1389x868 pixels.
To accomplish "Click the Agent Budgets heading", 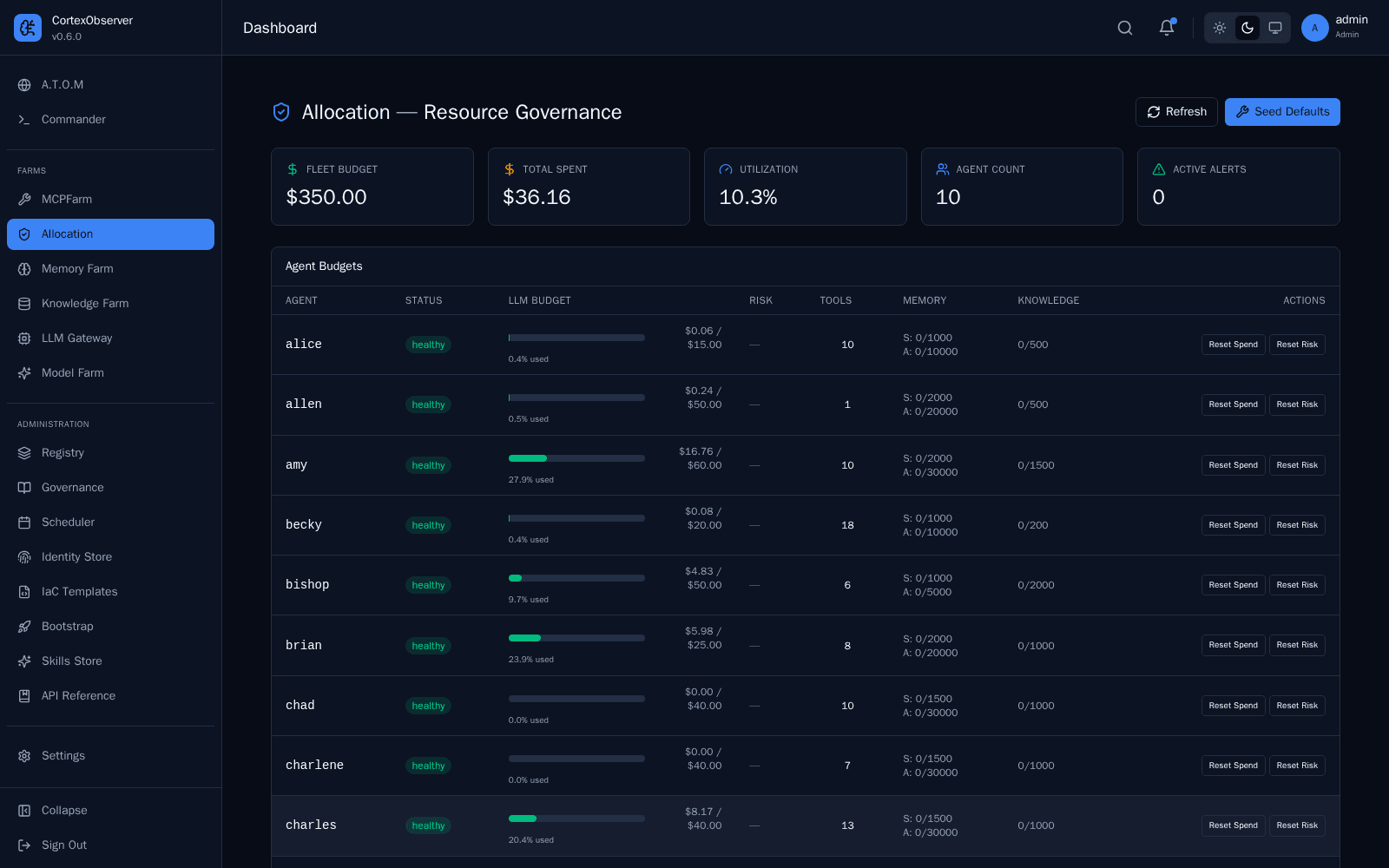I will (324, 266).
